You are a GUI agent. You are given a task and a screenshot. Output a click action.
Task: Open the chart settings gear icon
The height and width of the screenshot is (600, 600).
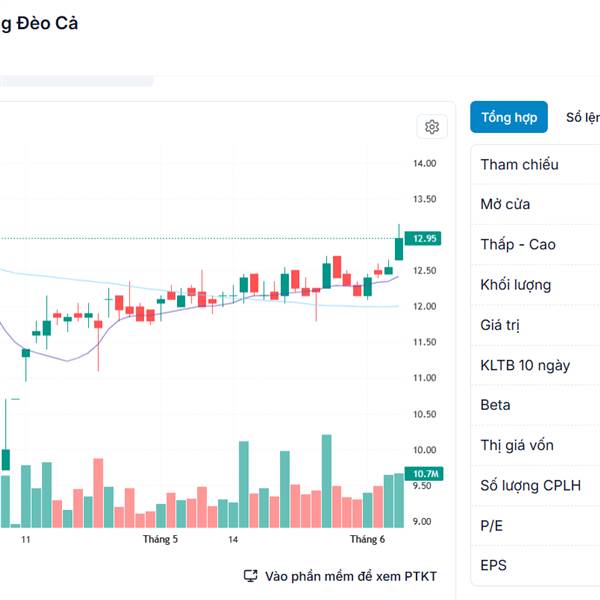coord(432,127)
